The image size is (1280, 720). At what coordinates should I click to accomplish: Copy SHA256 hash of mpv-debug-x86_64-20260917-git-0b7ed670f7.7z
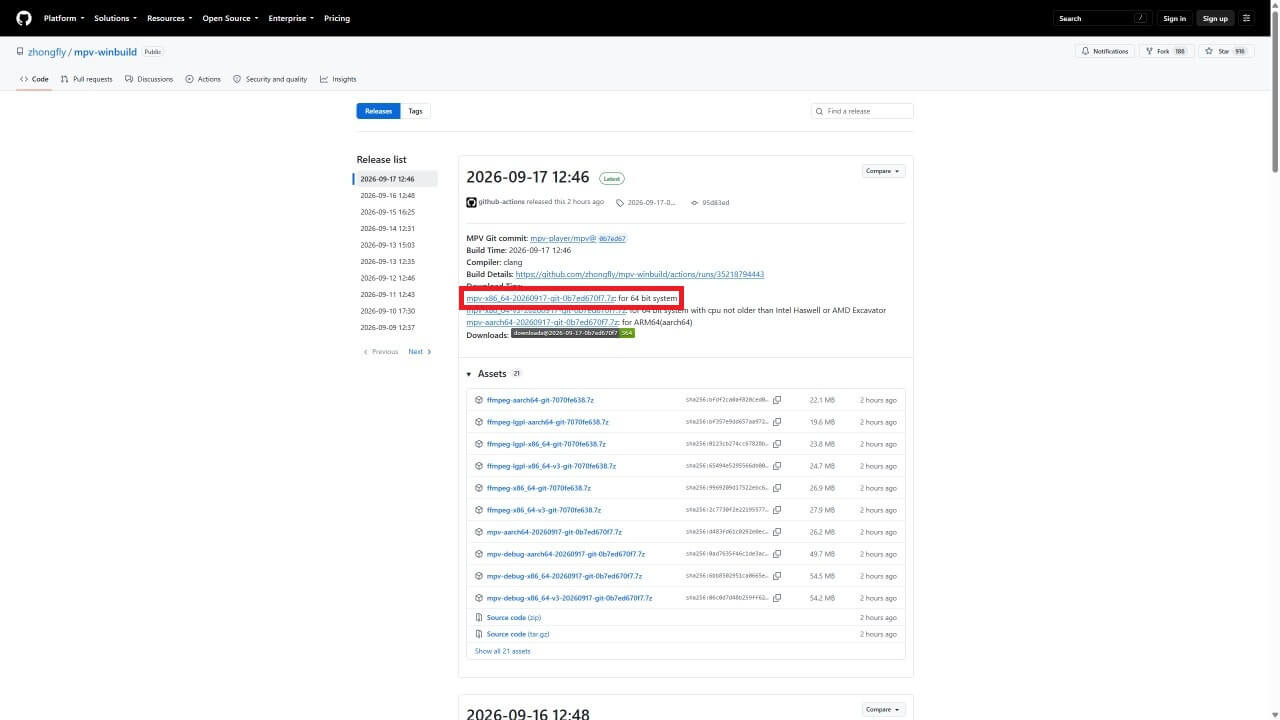pos(777,576)
